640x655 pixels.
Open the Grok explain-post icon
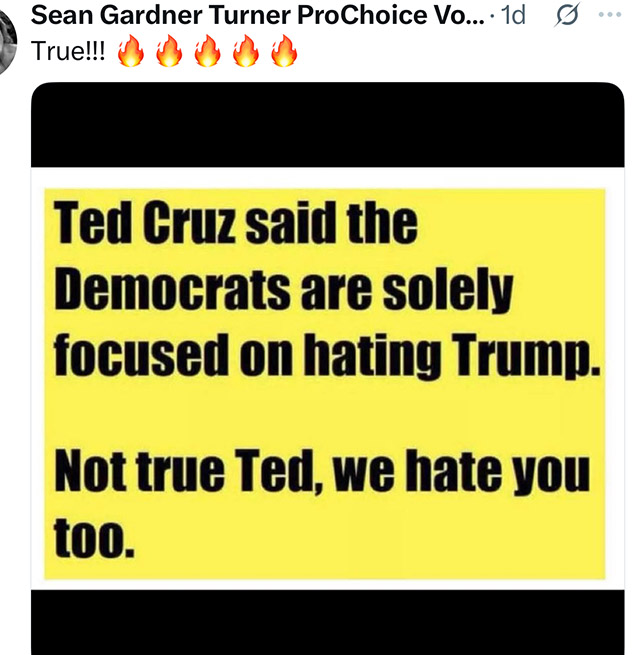pos(567,15)
